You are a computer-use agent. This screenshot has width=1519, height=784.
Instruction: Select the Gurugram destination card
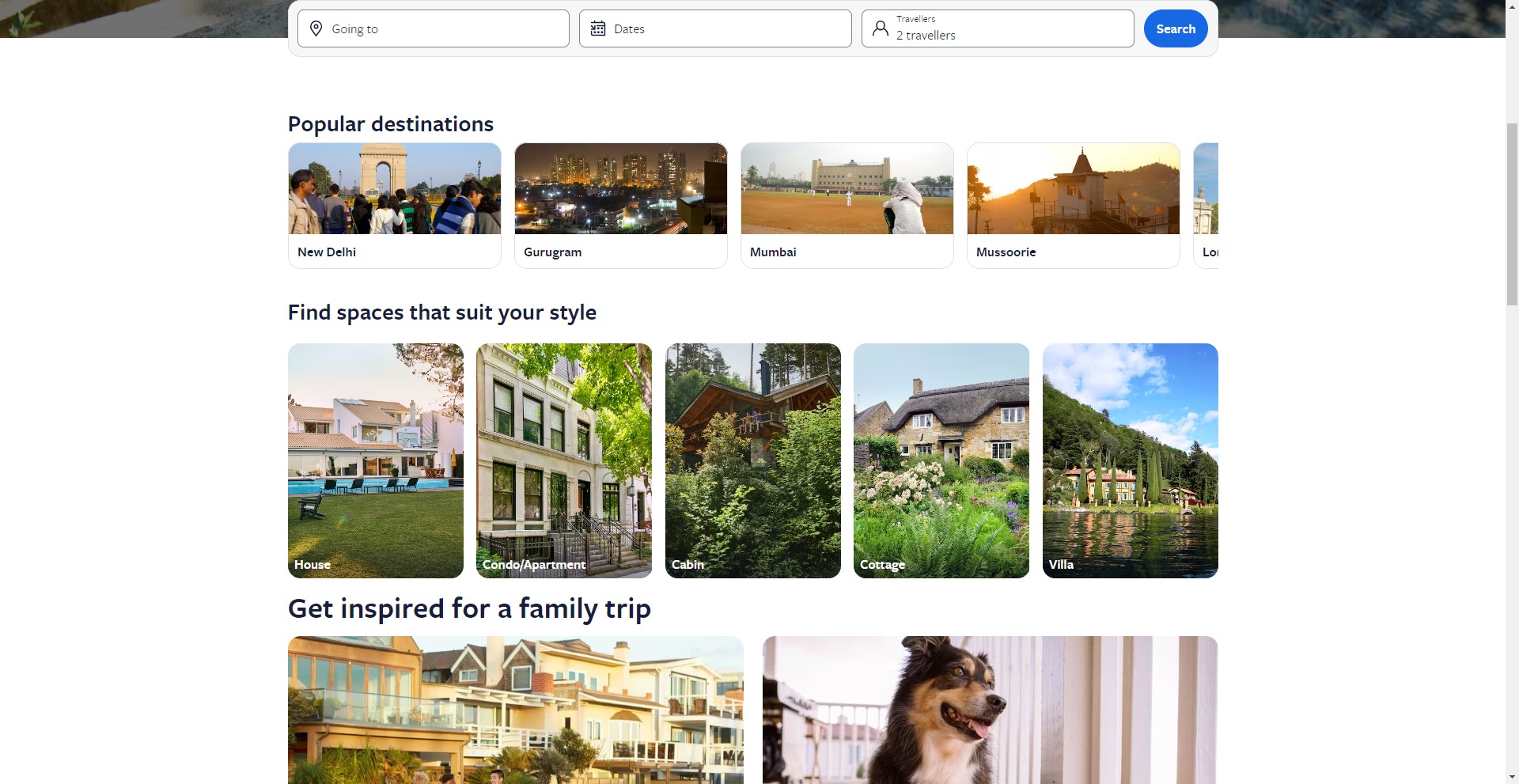click(621, 206)
